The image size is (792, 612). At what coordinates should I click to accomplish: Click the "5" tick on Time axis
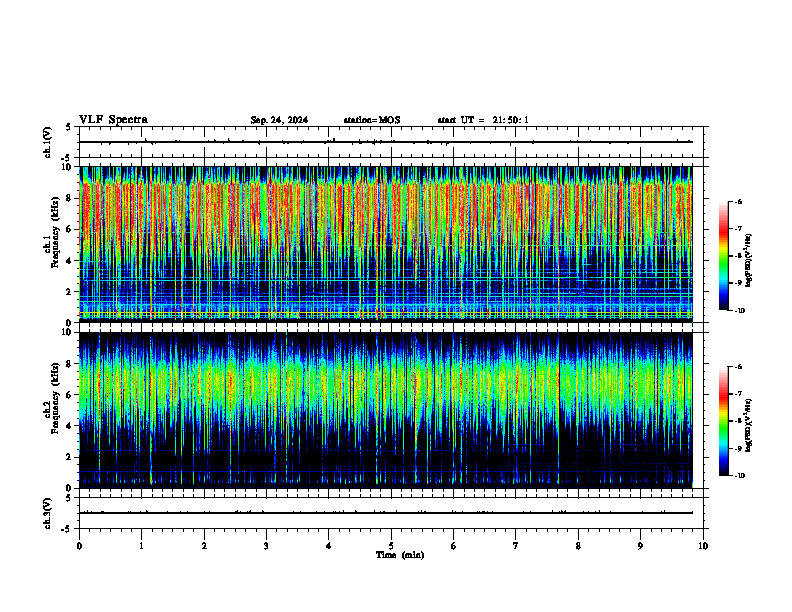click(391, 546)
